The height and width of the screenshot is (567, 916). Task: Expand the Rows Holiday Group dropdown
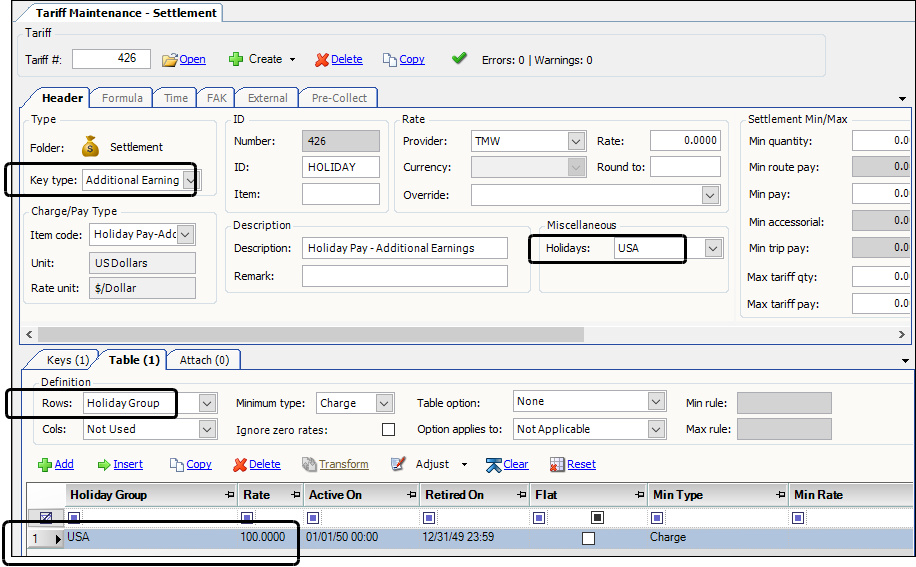point(207,403)
